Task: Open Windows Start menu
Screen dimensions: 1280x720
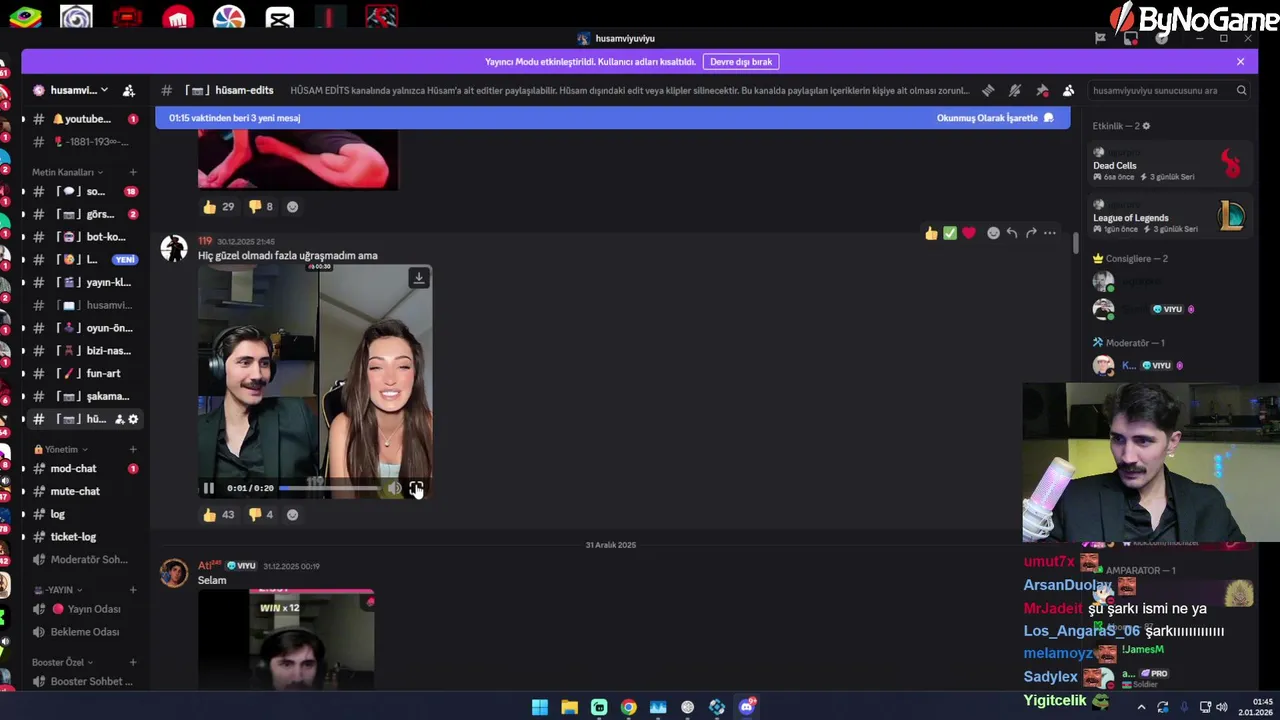Action: click(x=540, y=707)
